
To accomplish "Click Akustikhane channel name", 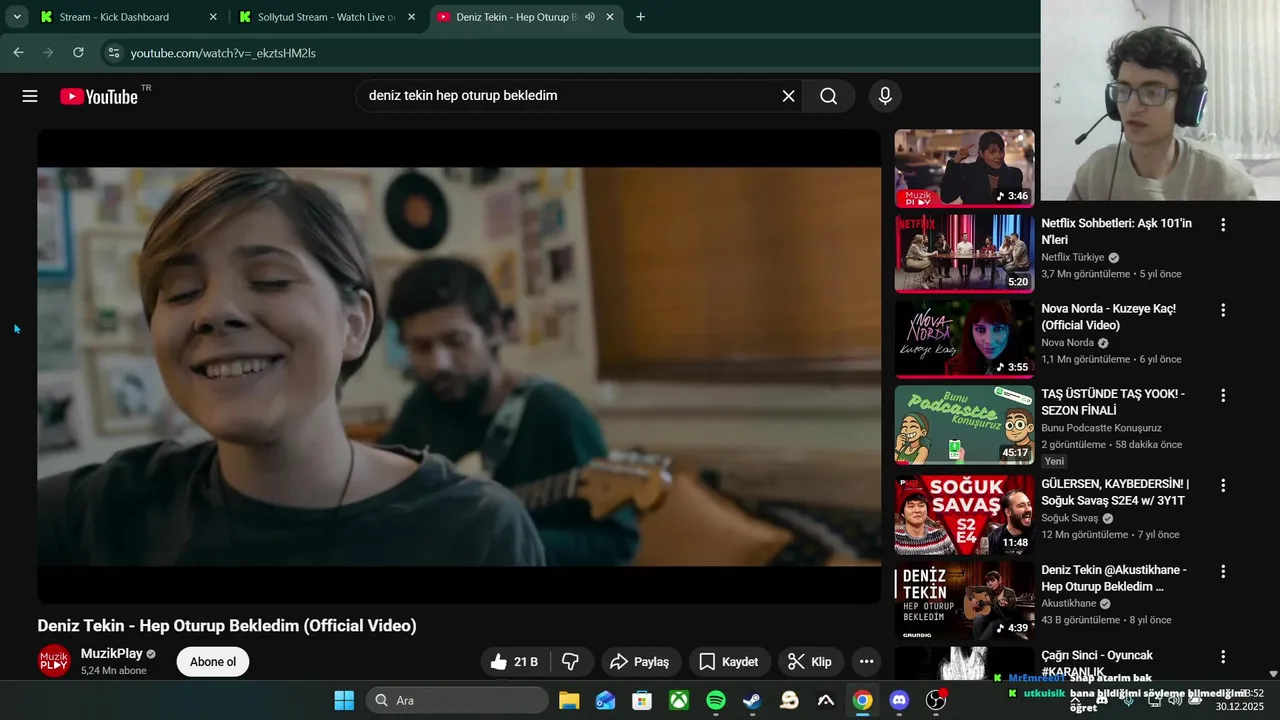I will coord(1069,604).
